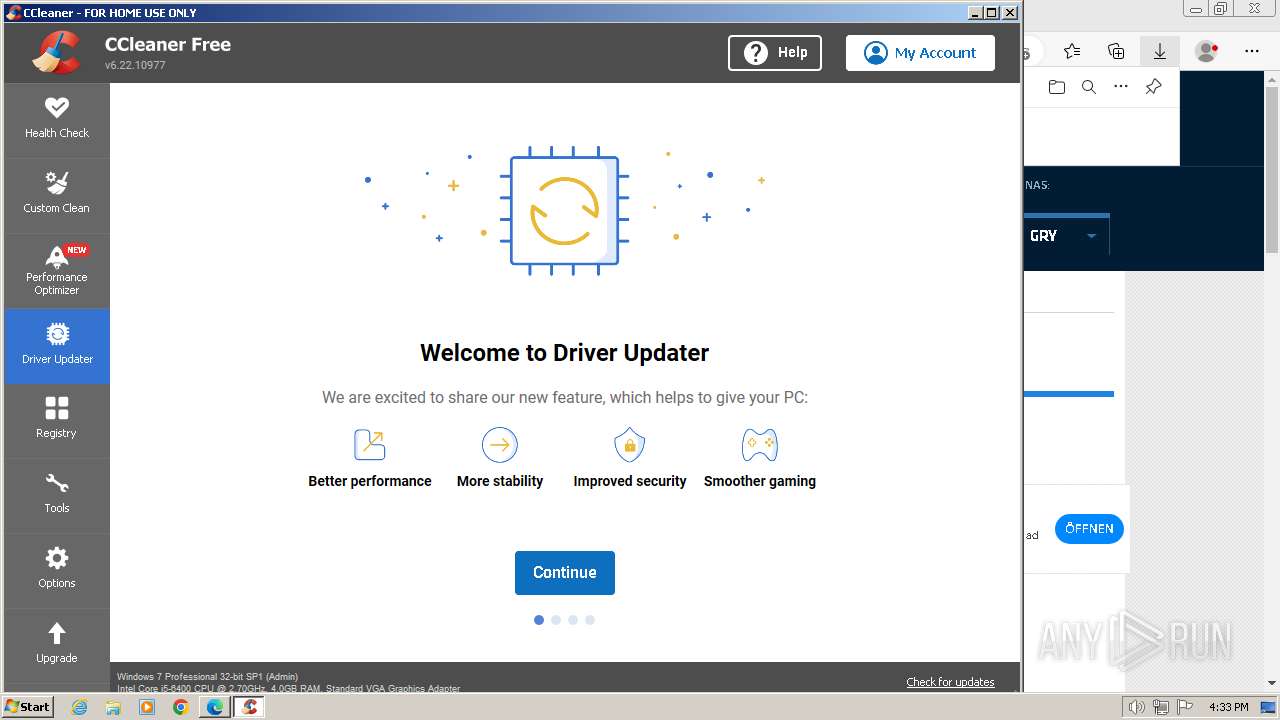This screenshot has height=720, width=1280.
Task: Open Edge collections icon
Action: click(1116, 51)
